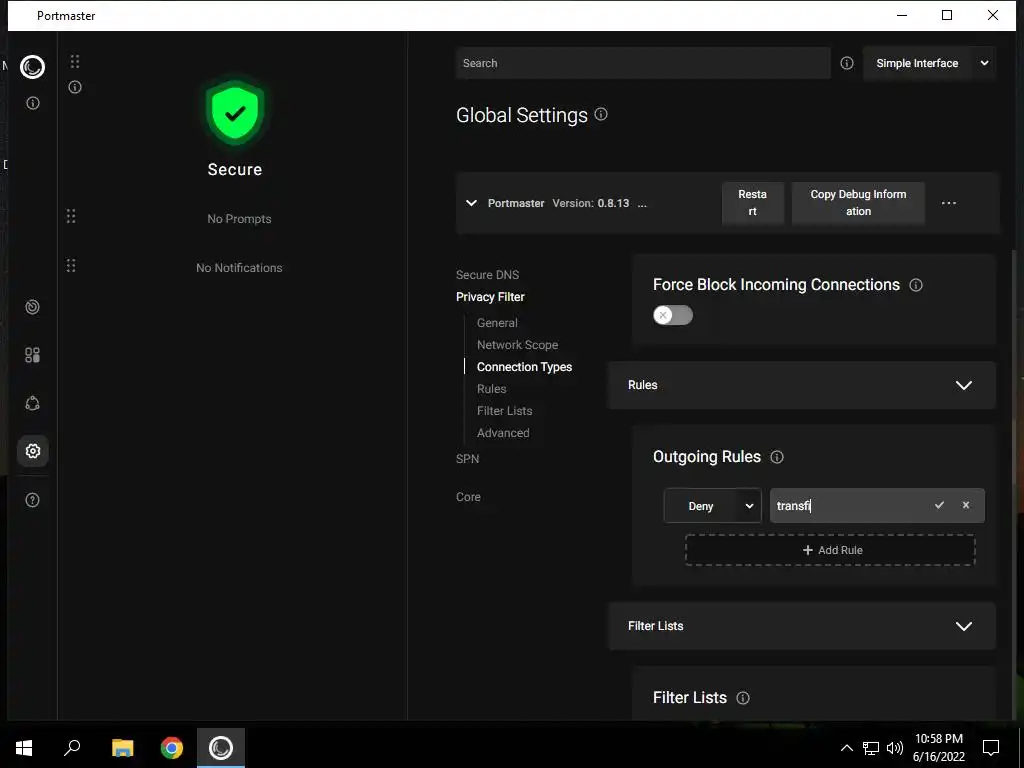Image resolution: width=1024 pixels, height=768 pixels.
Task: Toggle Force Block Incoming Connections switch
Action: point(673,315)
